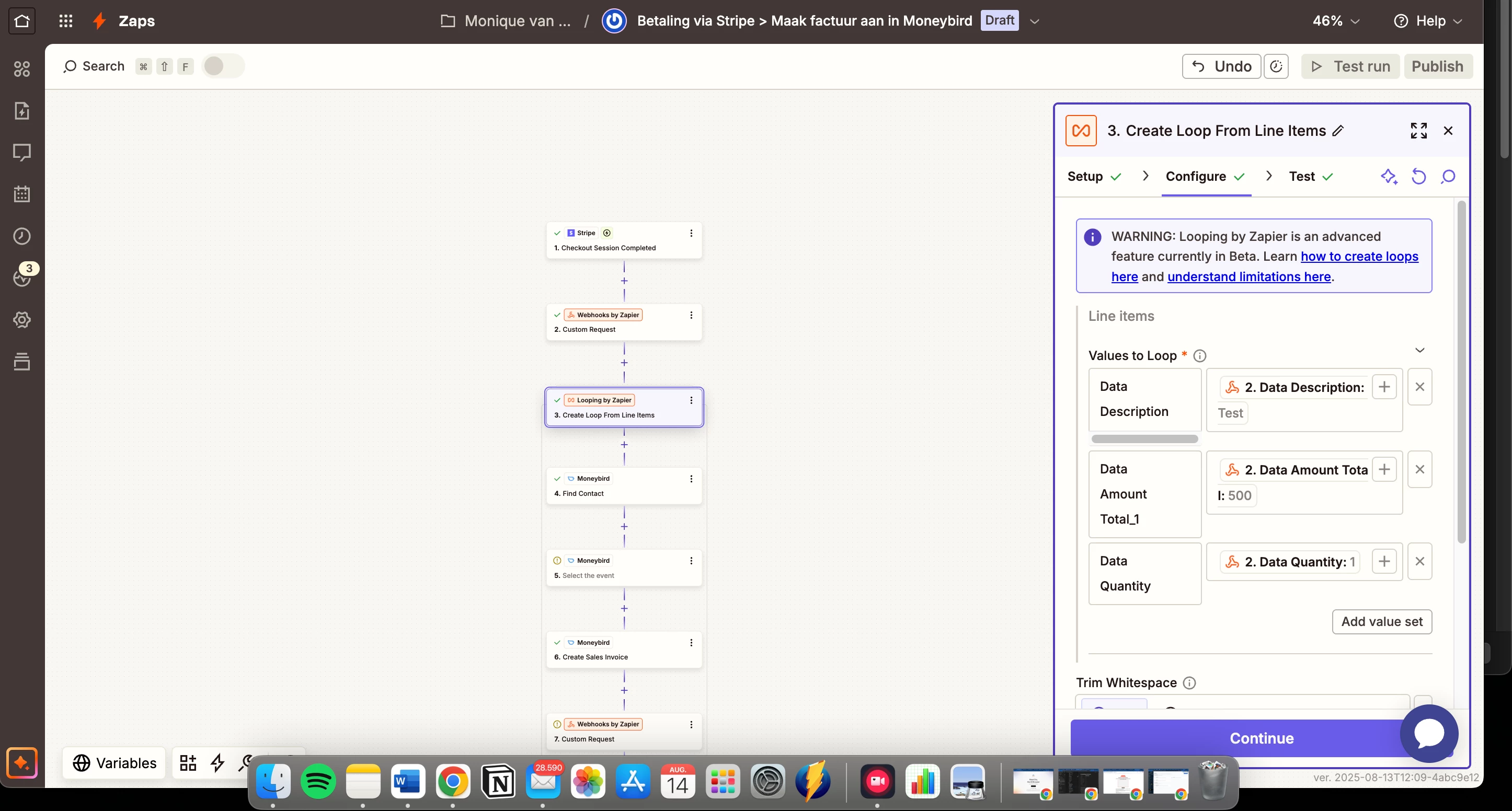Click the bottom toolbar lightning bolt icon
The width and height of the screenshot is (1512, 811).
(218, 763)
